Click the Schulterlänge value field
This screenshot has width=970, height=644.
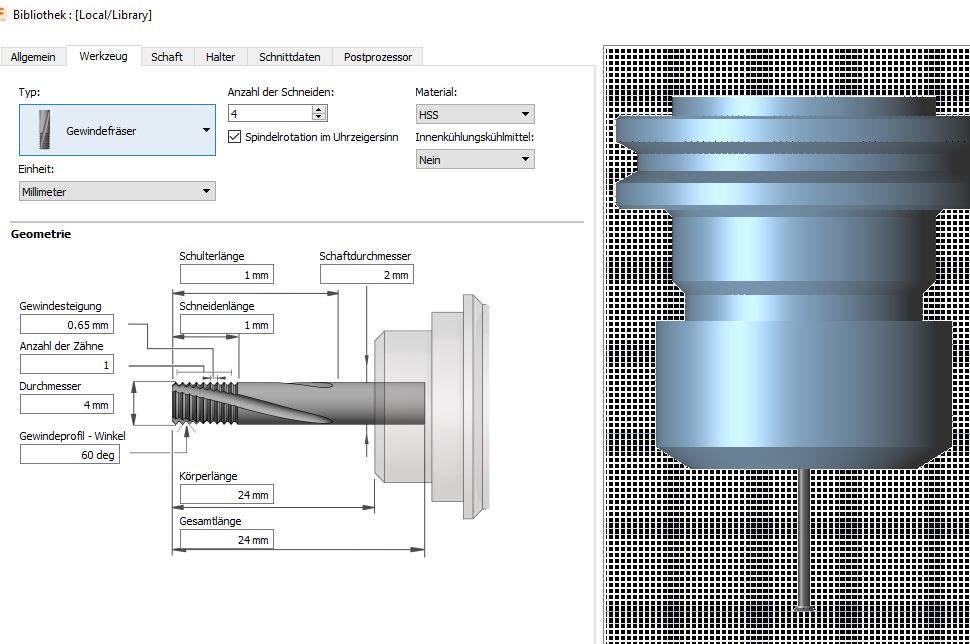pos(226,275)
